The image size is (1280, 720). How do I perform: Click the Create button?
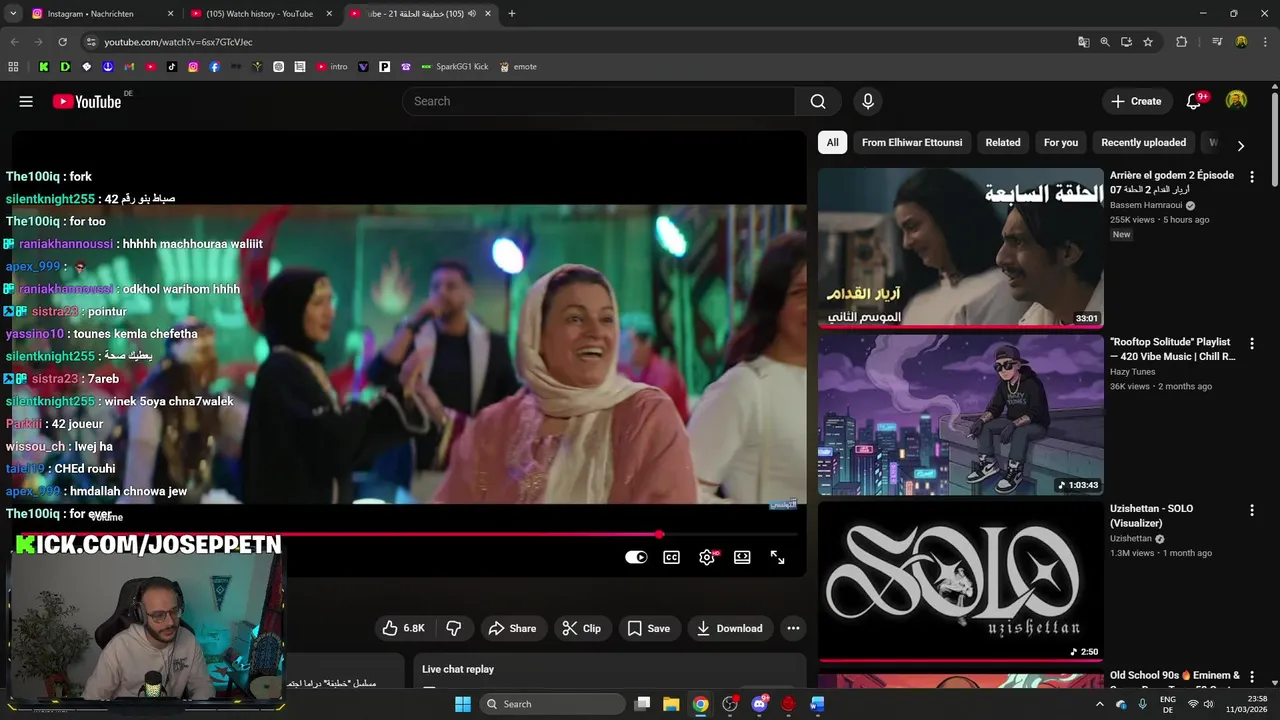click(1136, 101)
